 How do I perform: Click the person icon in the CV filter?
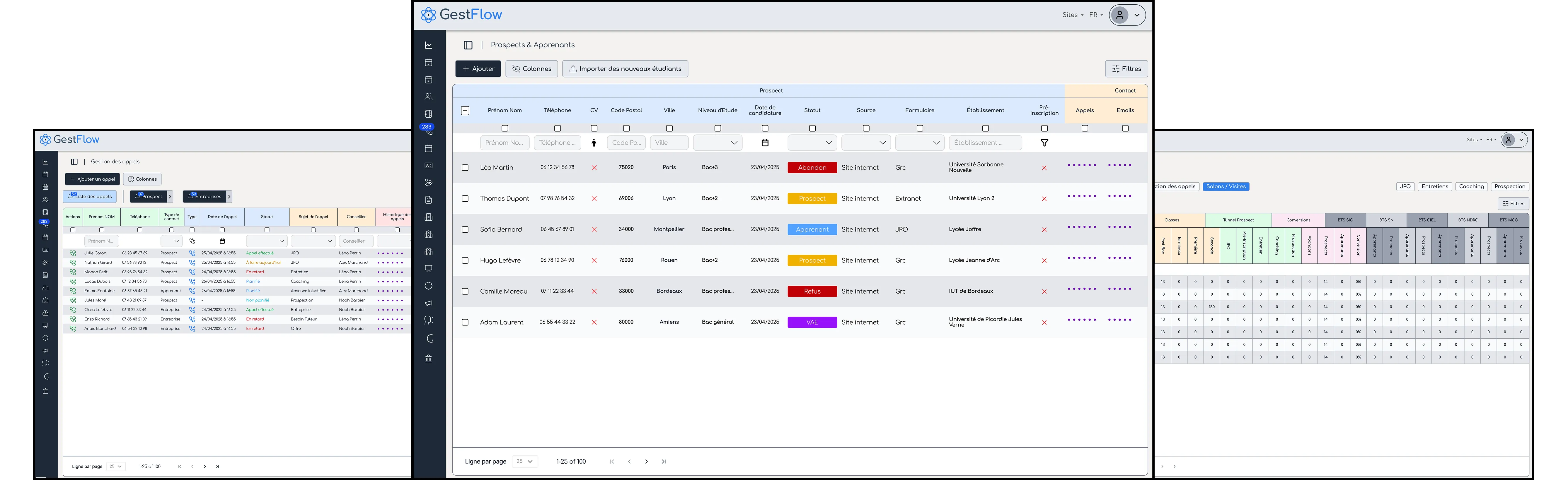[x=594, y=143]
